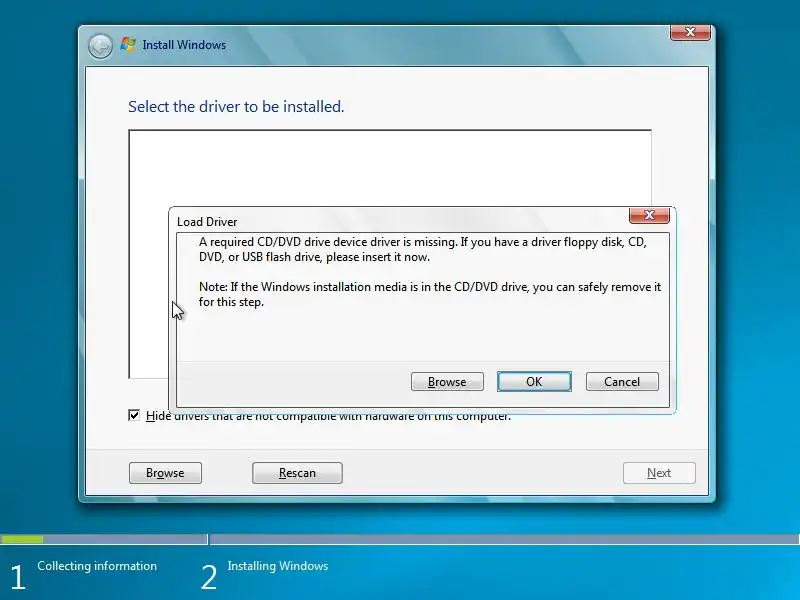Screen dimensions: 800x600
Task: Rescan for drivers
Action: (x=297, y=473)
